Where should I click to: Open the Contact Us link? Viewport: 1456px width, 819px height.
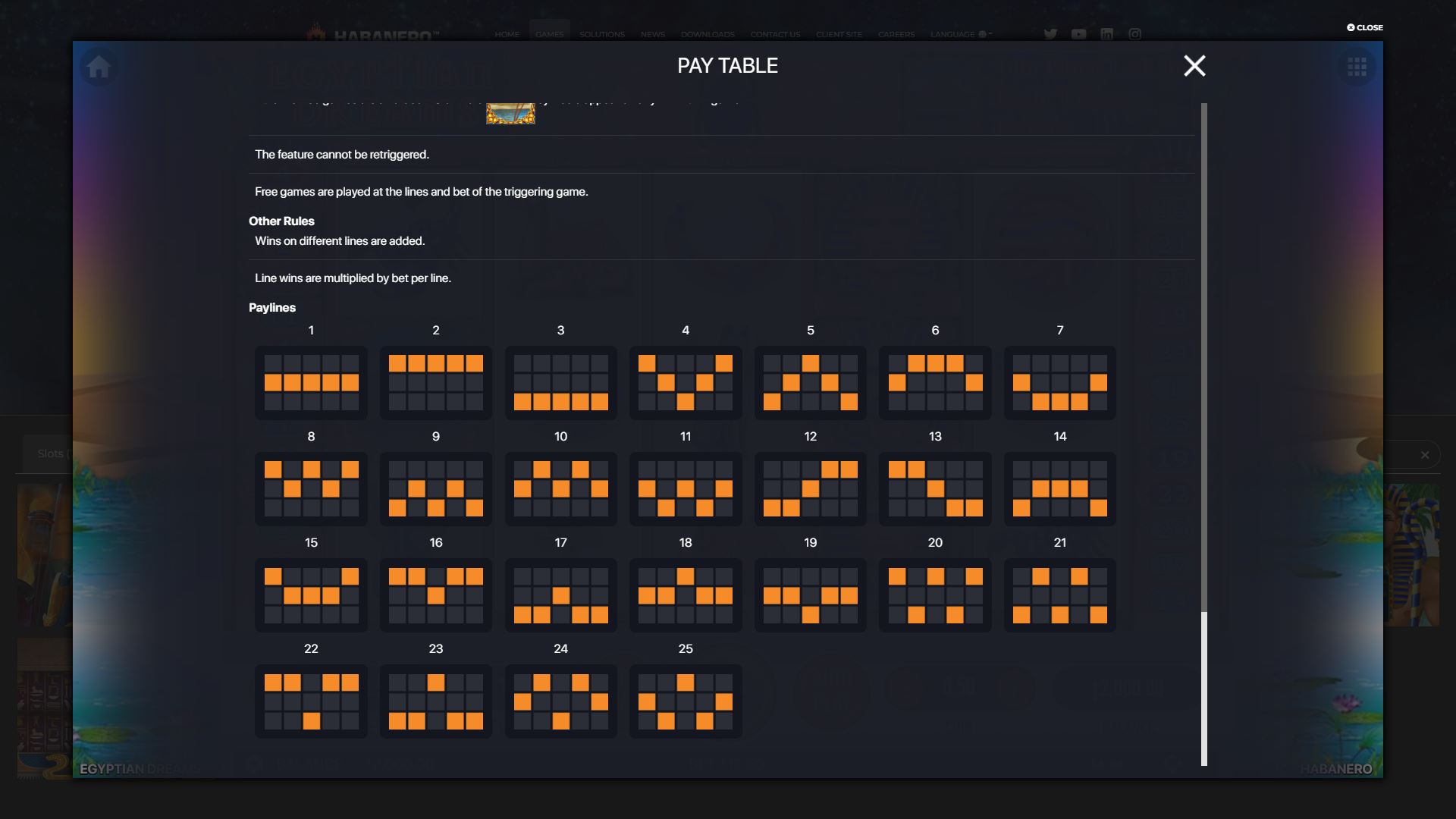pos(775,34)
